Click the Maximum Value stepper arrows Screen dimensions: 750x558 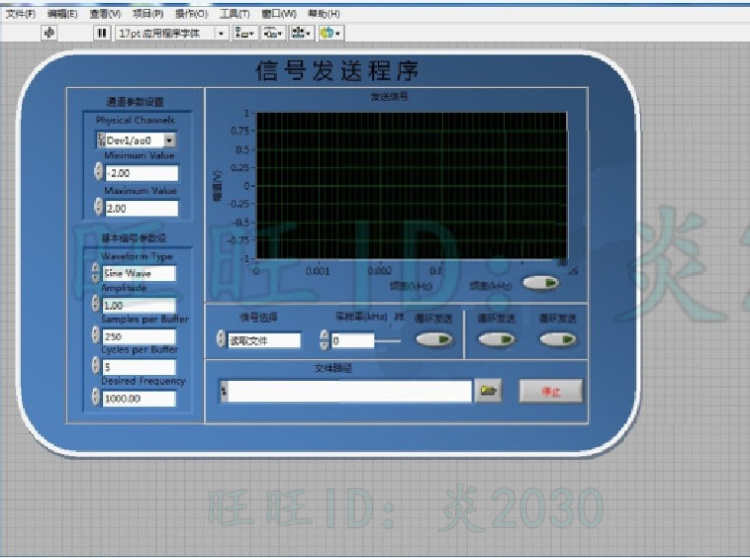pyautogui.click(x=99, y=207)
